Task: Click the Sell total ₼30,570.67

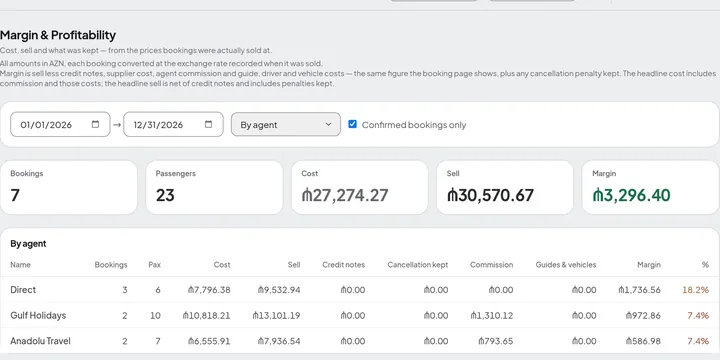Action: click(490, 195)
